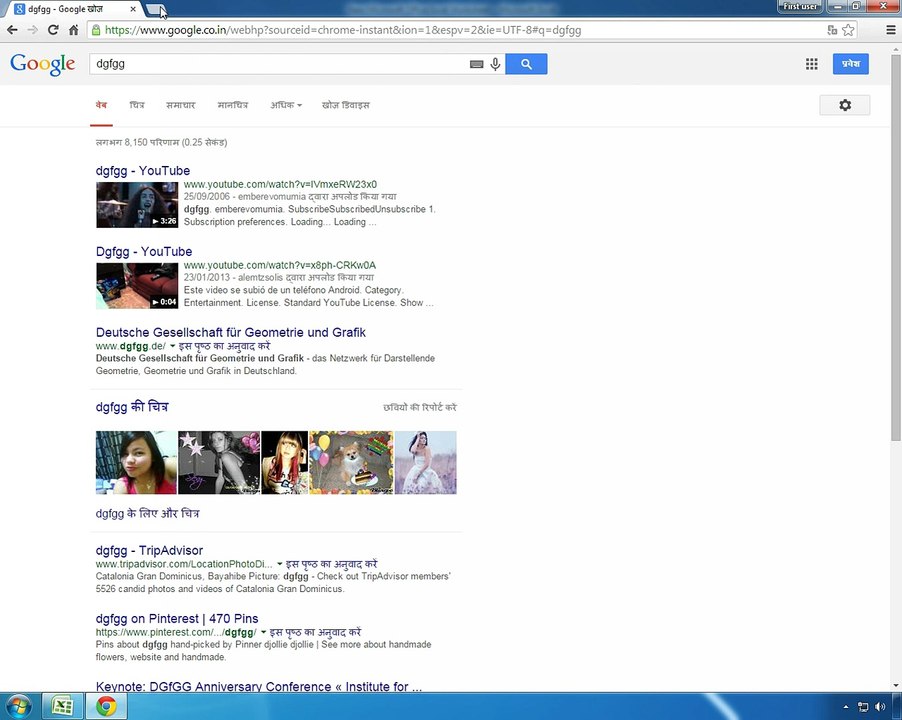Open the Dgfgg - YouTube second result
Image resolution: width=902 pixels, height=720 pixels.
144,252
